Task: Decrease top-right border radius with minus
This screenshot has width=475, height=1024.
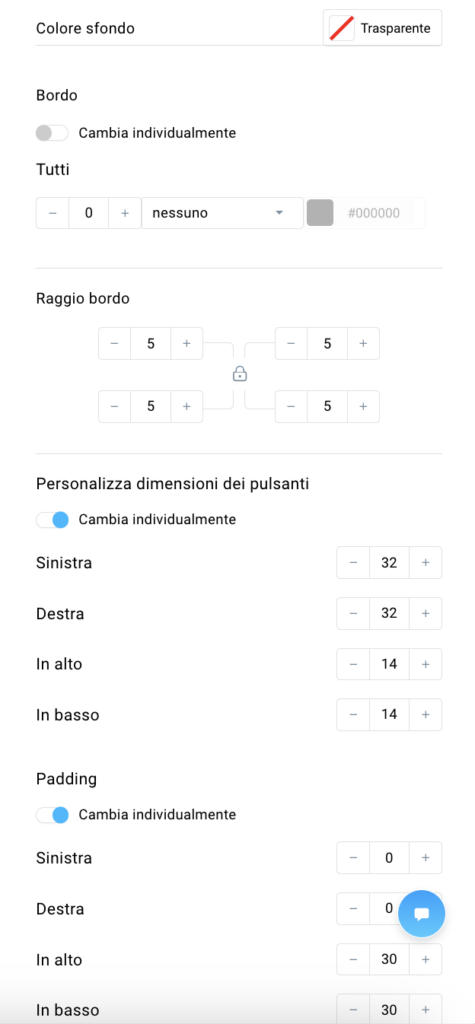Action: [291, 344]
